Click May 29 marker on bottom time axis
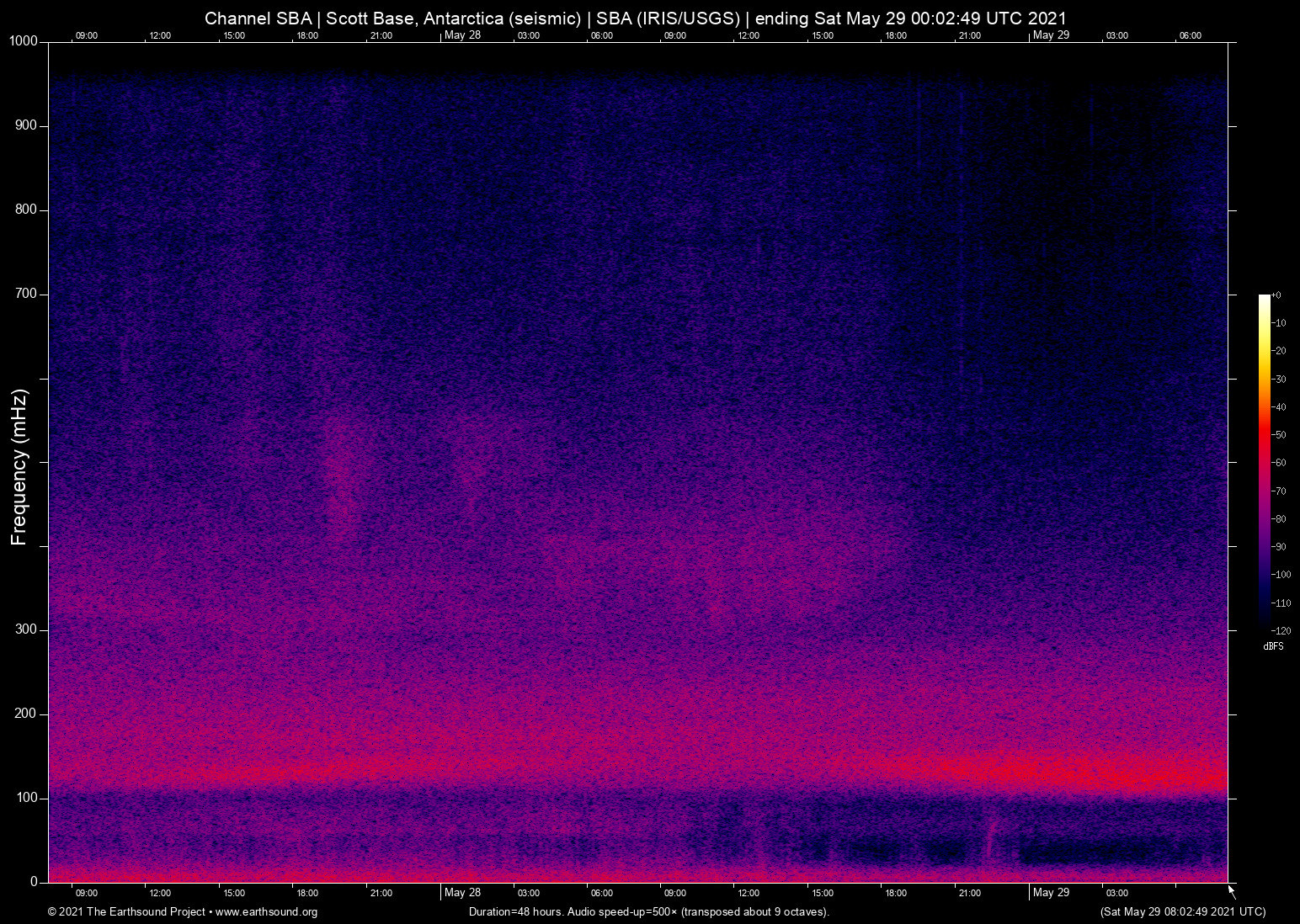This screenshot has height=924, width=1300. (x=1051, y=893)
